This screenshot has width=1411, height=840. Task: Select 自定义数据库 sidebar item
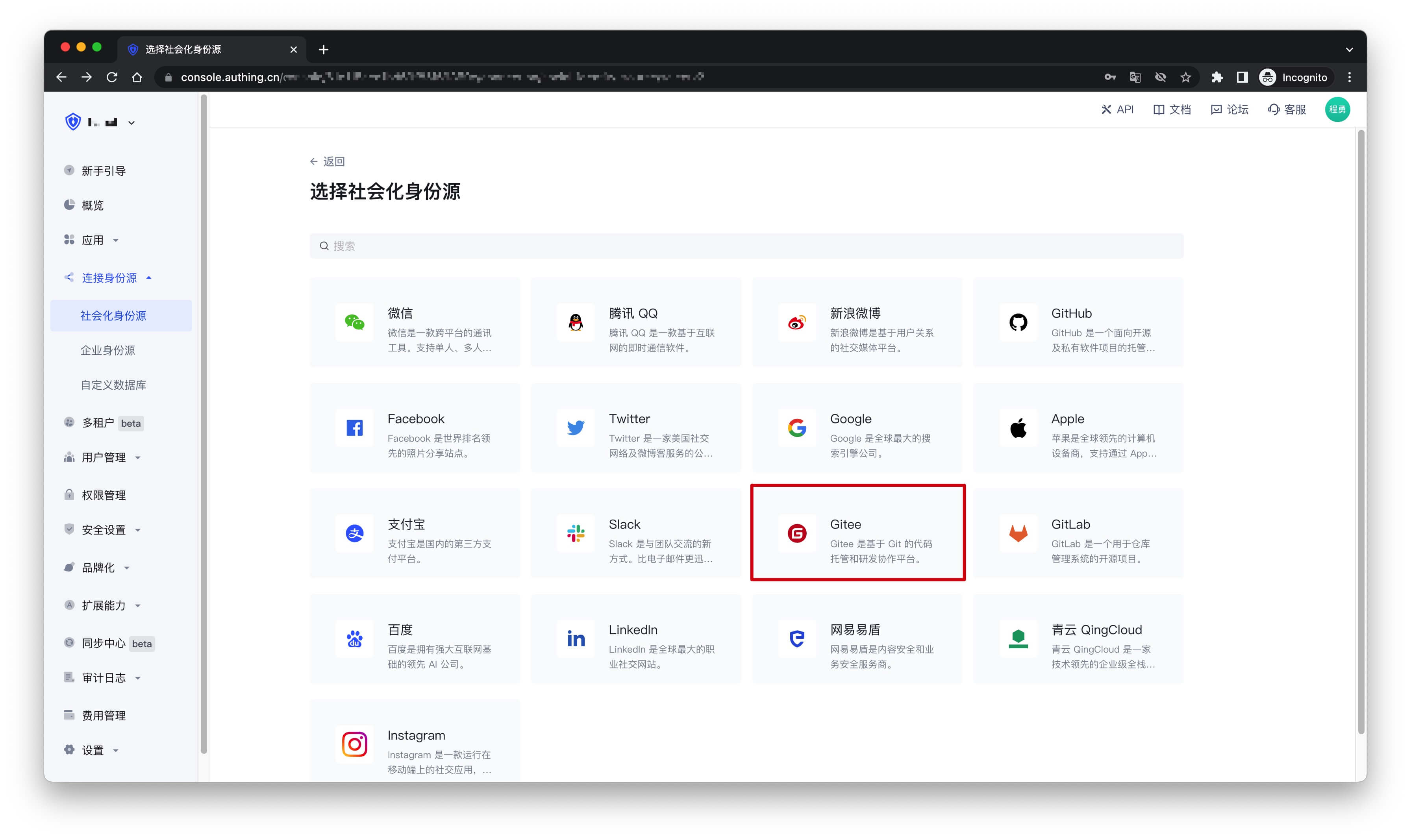(x=113, y=385)
